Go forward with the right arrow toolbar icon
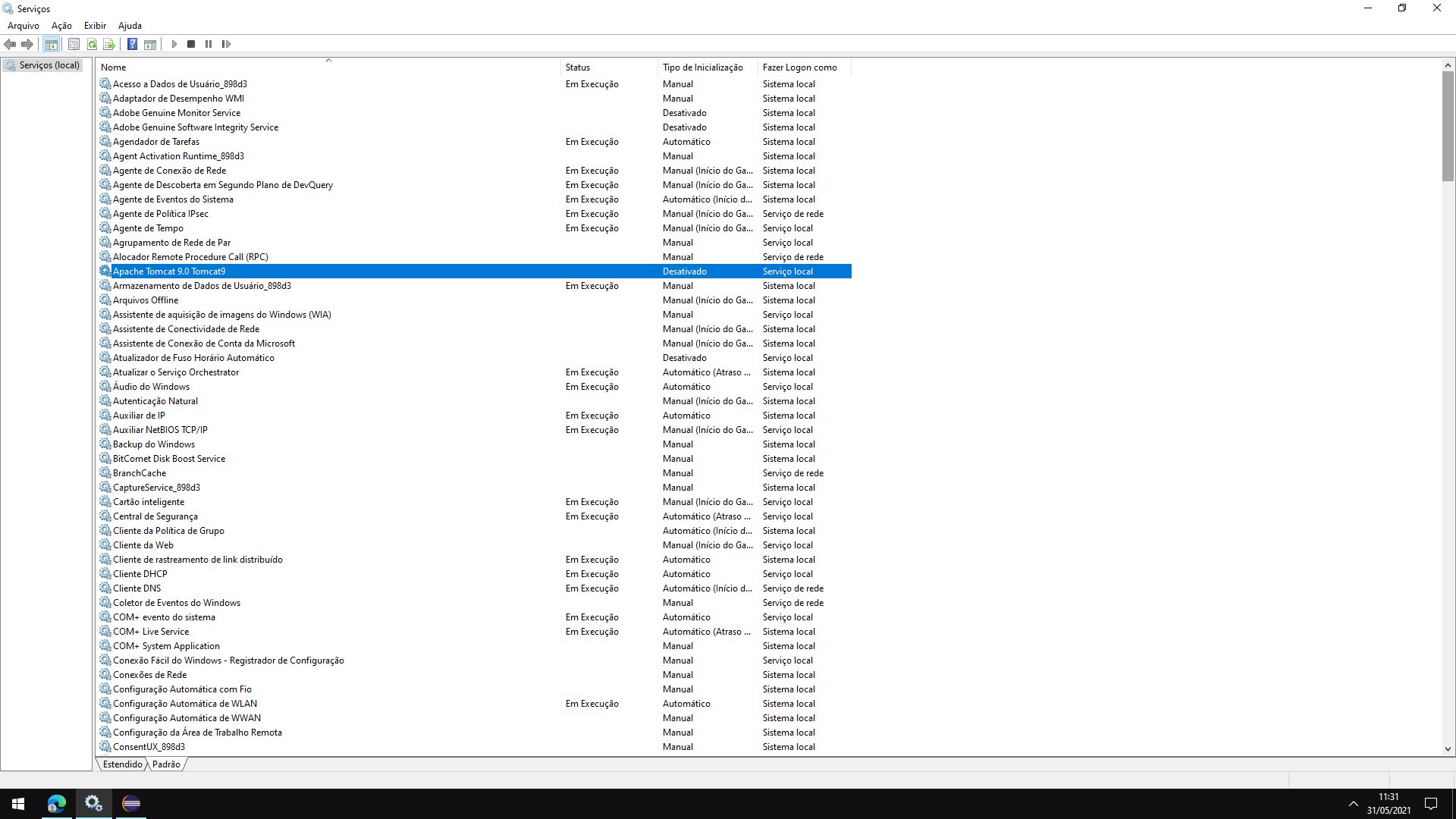 [x=27, y=44]
